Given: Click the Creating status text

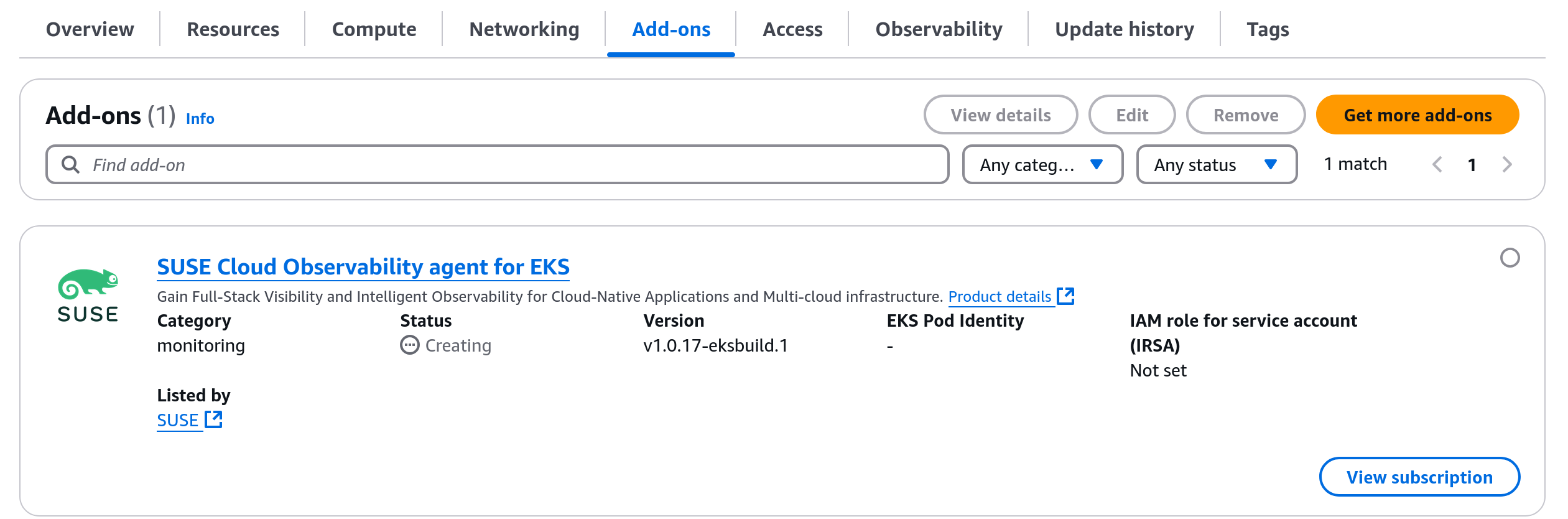Looking at the screenshot, I should pyautogui.click(x=458, y=345).
